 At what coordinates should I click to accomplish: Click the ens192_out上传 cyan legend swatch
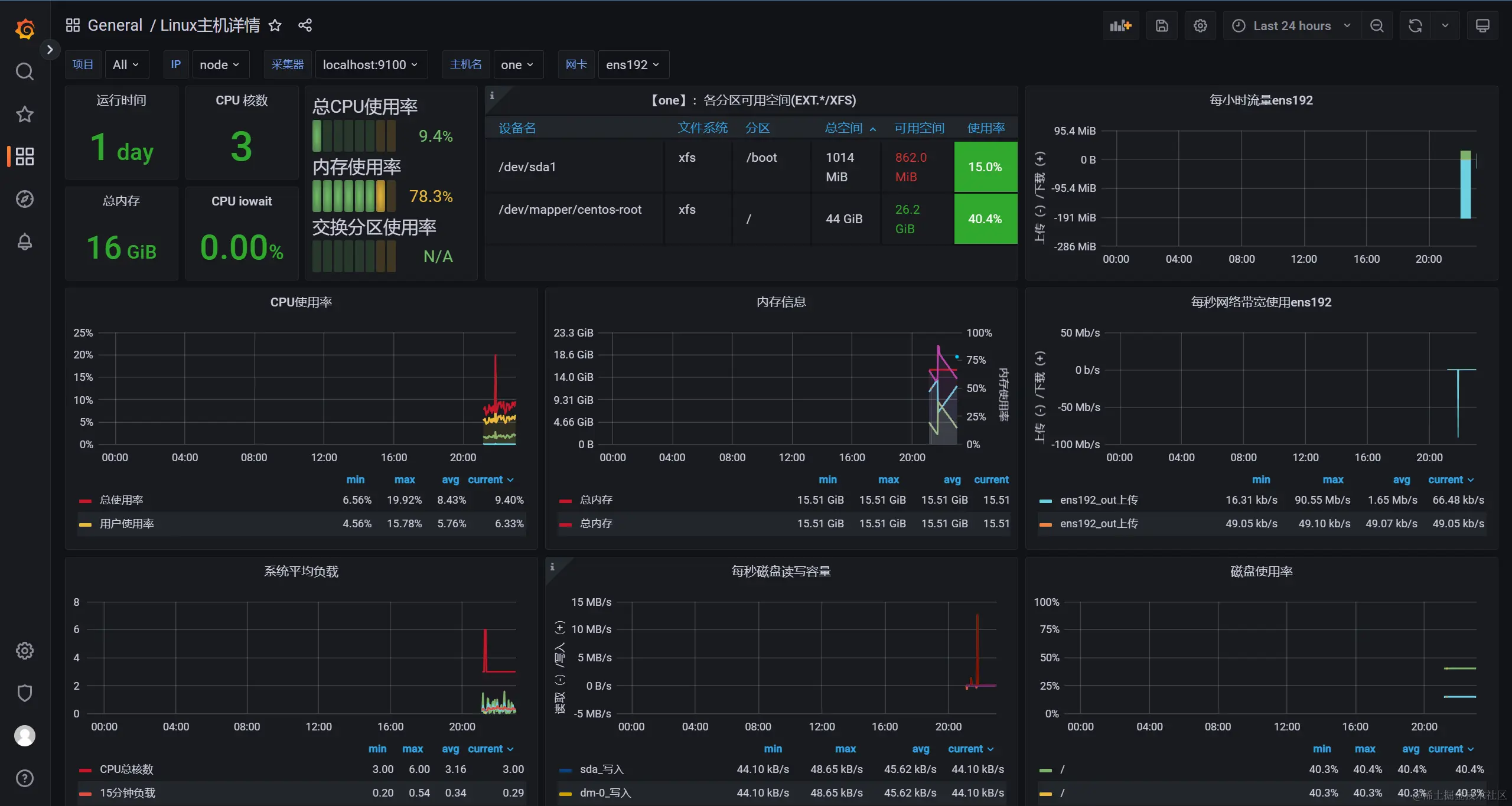click(1045, 501)
